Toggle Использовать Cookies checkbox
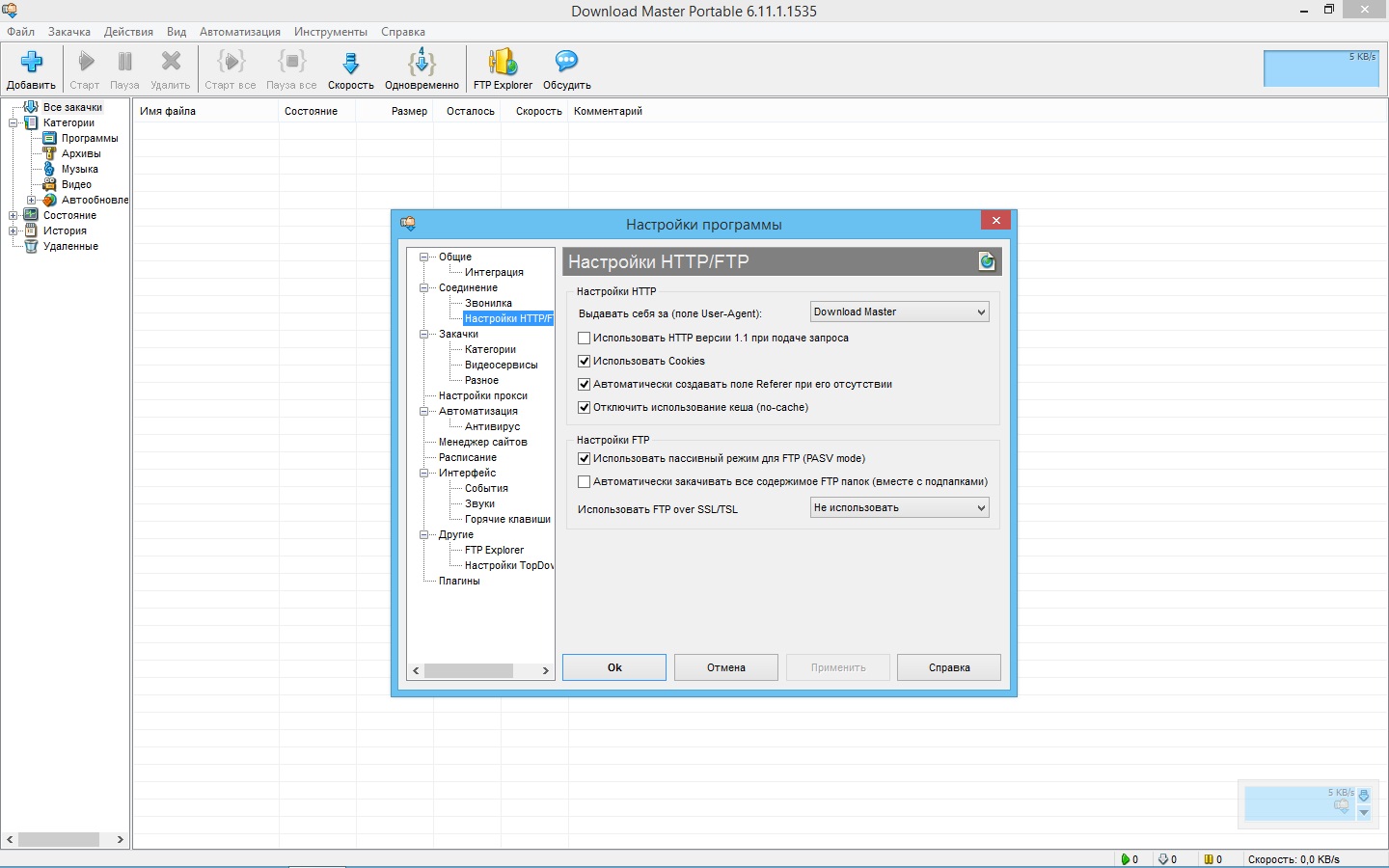The image size is (1389, 868). 584,362
